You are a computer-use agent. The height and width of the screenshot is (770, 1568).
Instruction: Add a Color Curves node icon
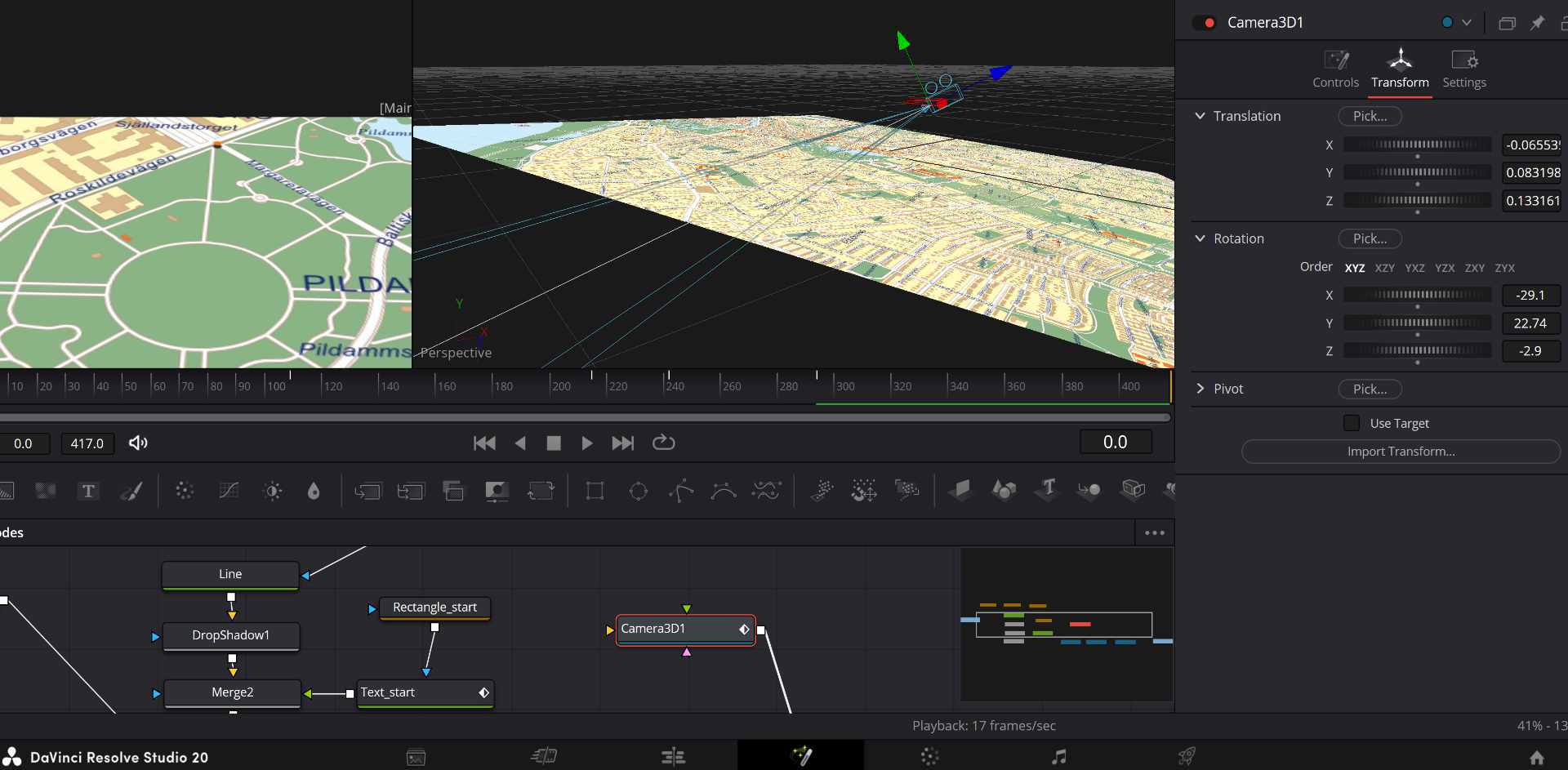[x=229, y=491]
